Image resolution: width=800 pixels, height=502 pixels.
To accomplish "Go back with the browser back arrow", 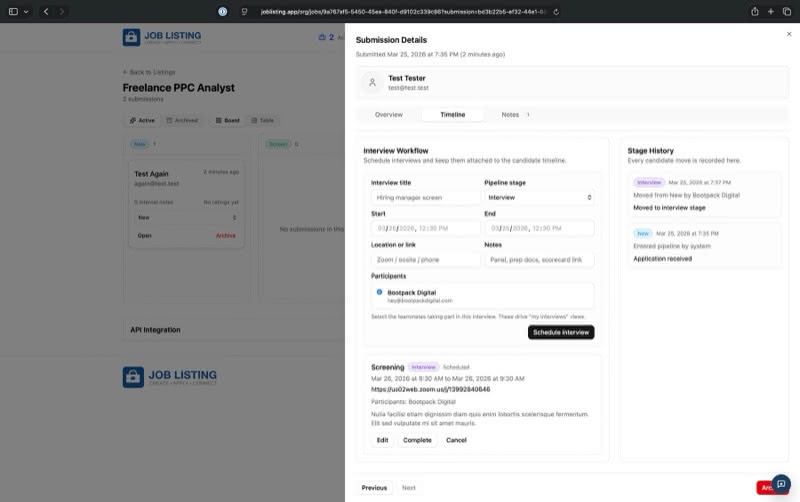I will click(46, 11).
